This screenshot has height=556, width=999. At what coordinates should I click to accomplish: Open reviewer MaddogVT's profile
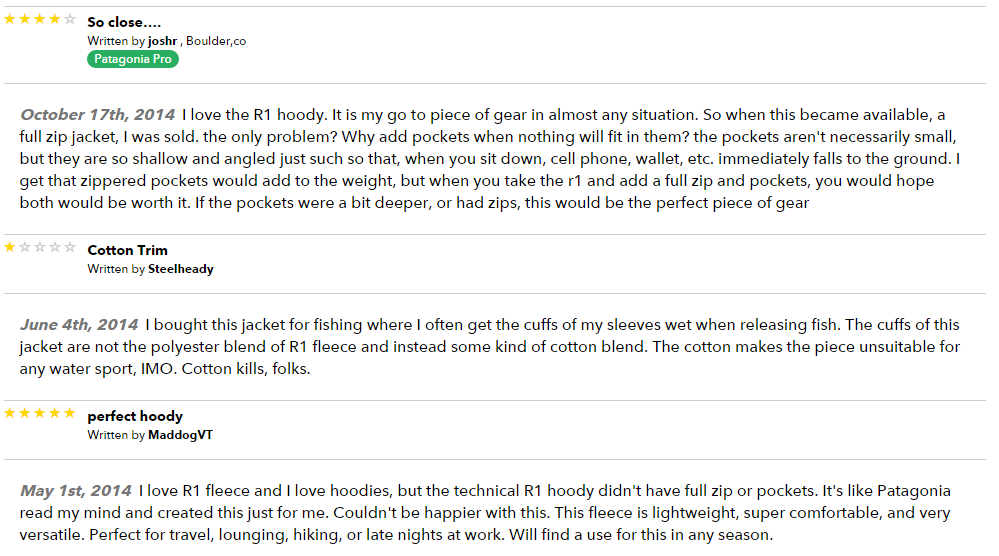click(x=180, y=435)
